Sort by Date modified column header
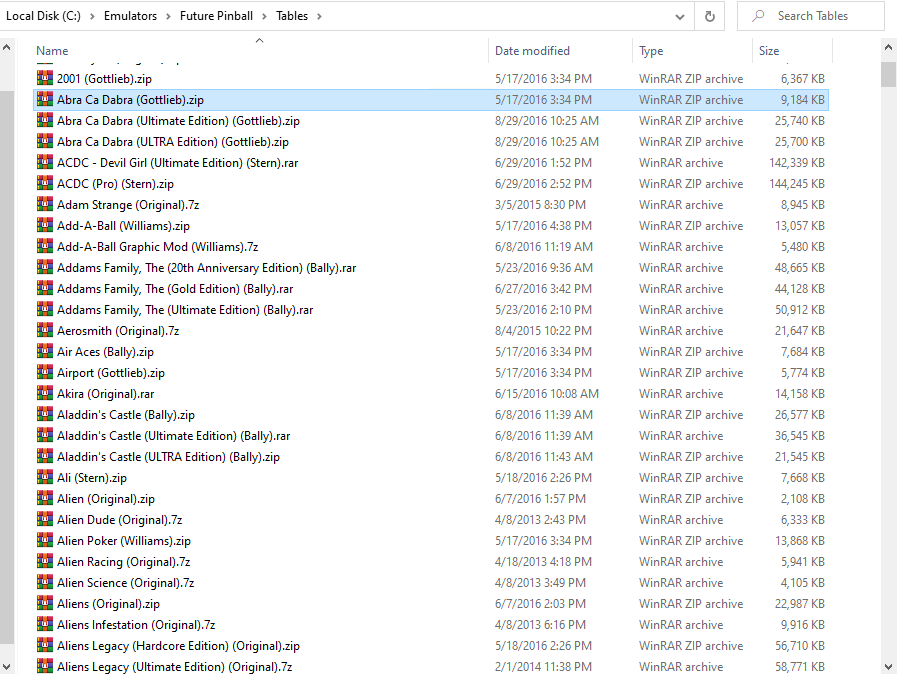This screenshot has width=897, height=674. (561, 50)
